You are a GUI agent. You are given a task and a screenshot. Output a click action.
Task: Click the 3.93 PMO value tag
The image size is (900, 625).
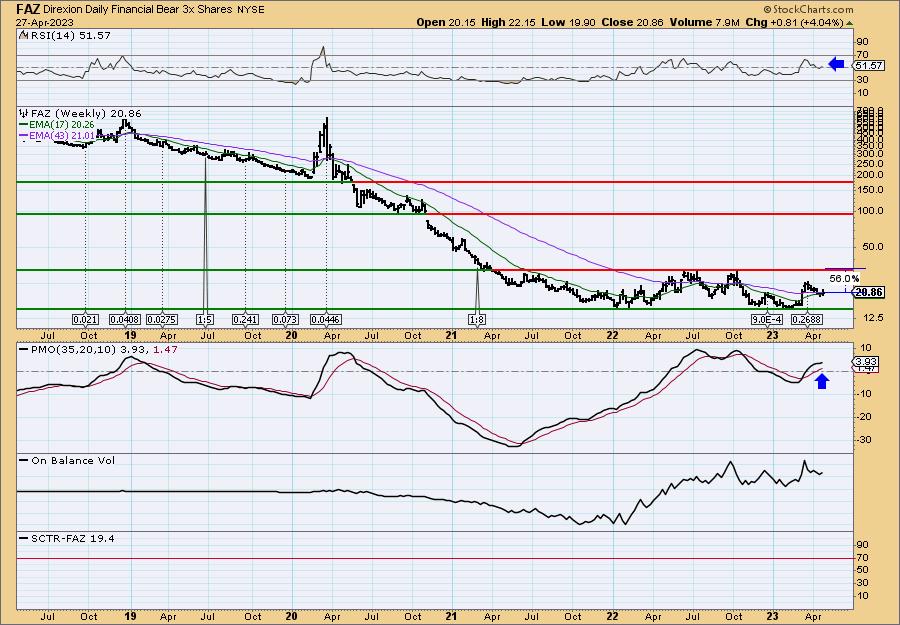point(866,362)
